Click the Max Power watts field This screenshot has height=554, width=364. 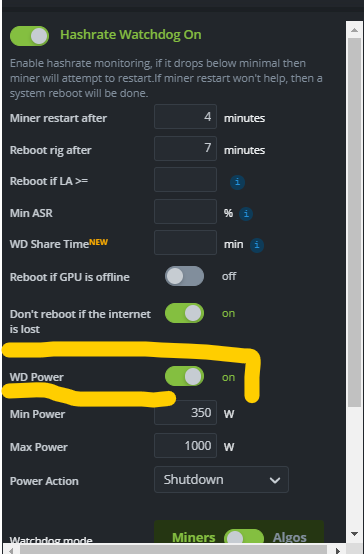(185, 446)
